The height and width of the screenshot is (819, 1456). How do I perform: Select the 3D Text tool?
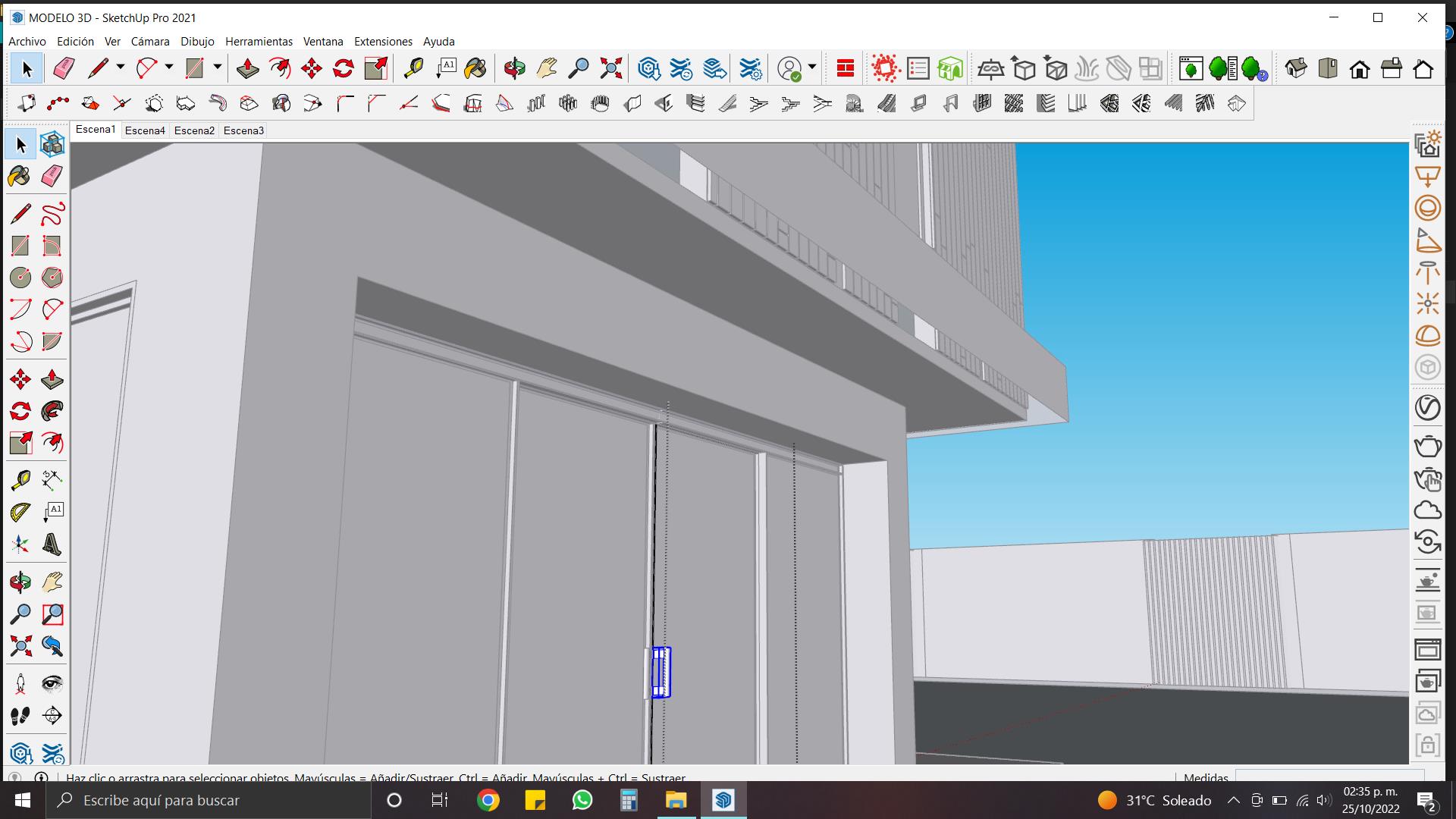[x=52, y=544]
